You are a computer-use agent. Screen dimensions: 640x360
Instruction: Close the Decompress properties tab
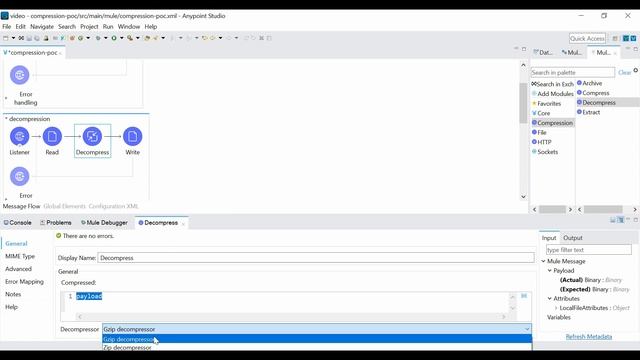(x=183, y=224)
